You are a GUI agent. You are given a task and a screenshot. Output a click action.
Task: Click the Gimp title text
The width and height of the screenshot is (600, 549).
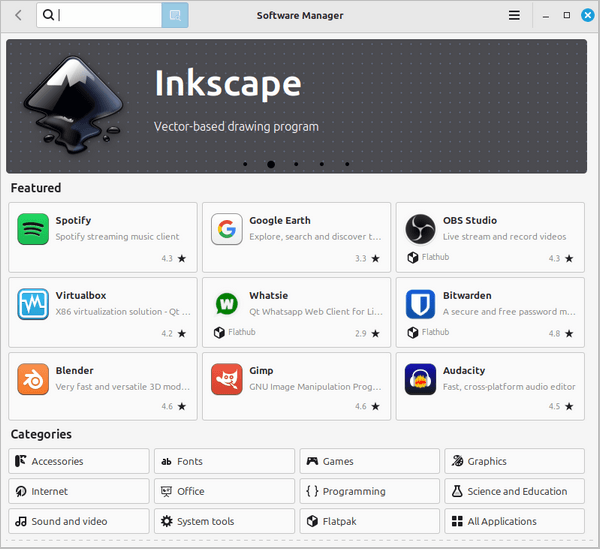tap(261, 370)
